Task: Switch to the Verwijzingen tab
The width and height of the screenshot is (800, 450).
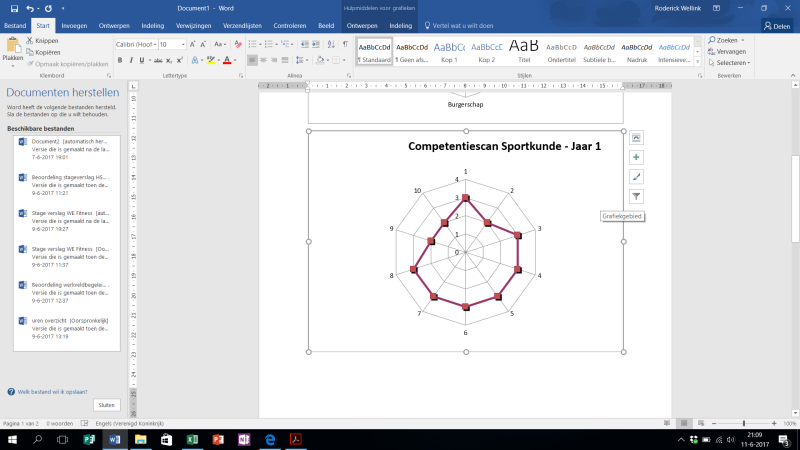Action: (193, 26)
